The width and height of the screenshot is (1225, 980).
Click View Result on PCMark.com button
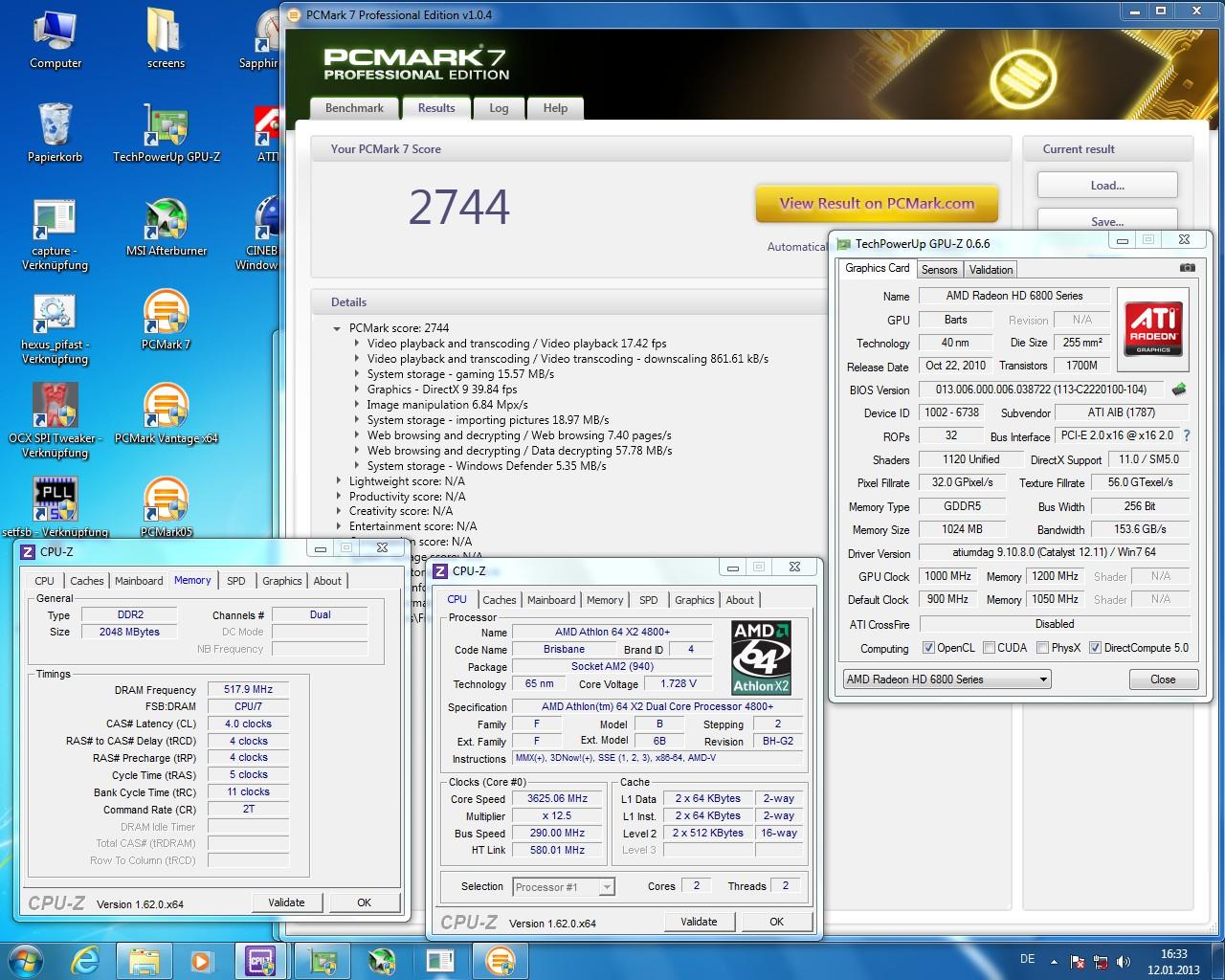[x=877, y=203]
